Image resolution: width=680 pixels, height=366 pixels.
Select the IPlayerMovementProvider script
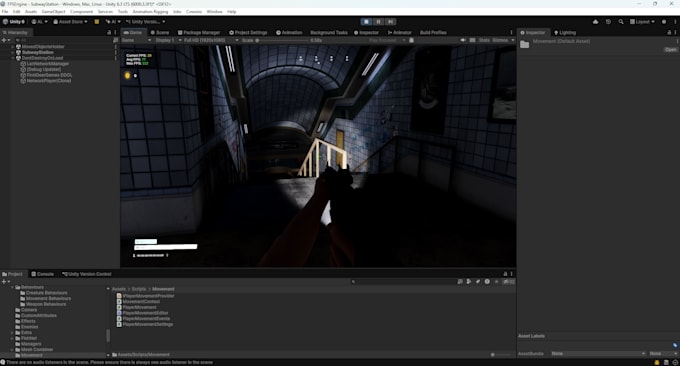pyautogui.click(x=145, y=296)
